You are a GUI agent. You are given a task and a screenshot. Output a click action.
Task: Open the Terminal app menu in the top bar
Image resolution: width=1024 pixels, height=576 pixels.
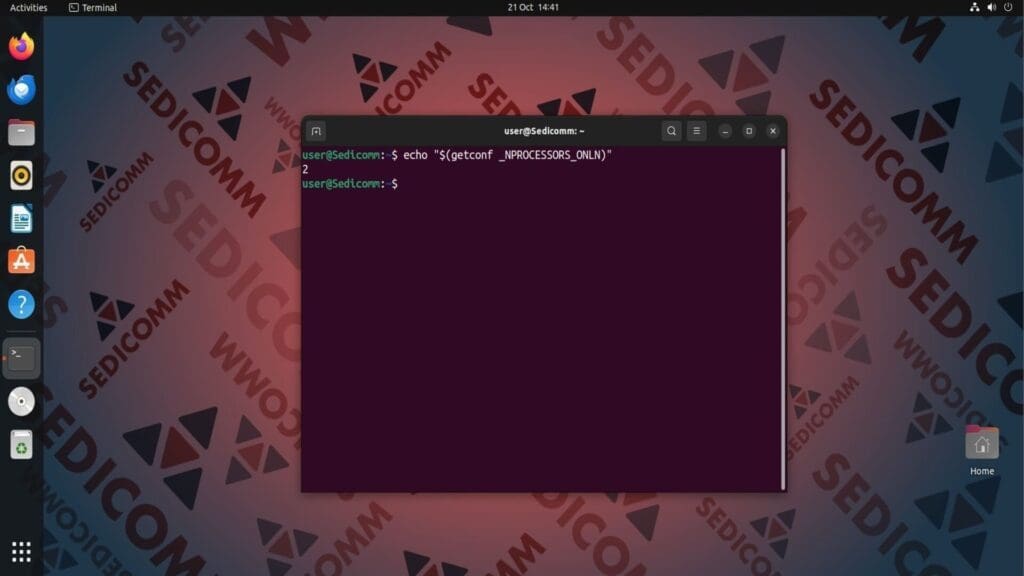93,7
